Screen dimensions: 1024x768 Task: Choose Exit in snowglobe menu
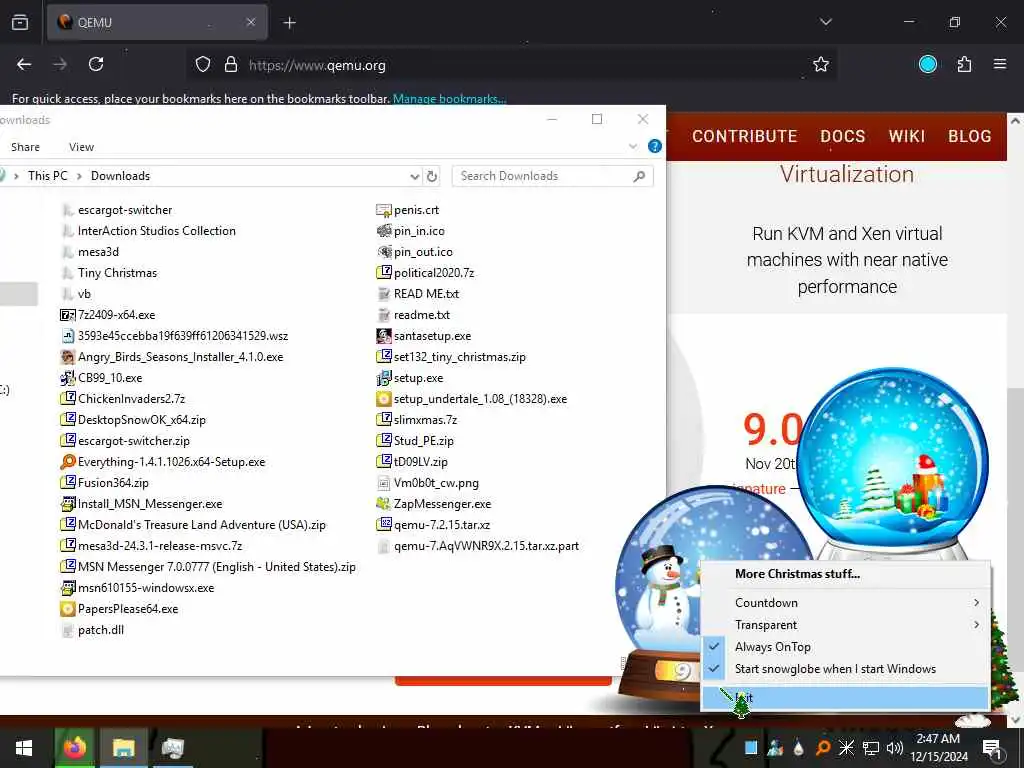click(x=846, y=697)
